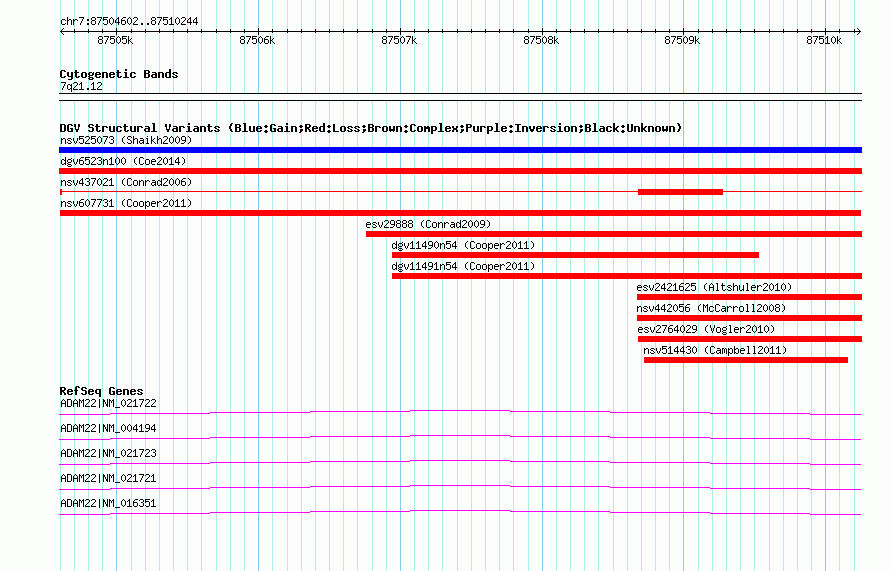Click the 87508k ruler label
Screen dimensions: 890x571
click(541, 40)
